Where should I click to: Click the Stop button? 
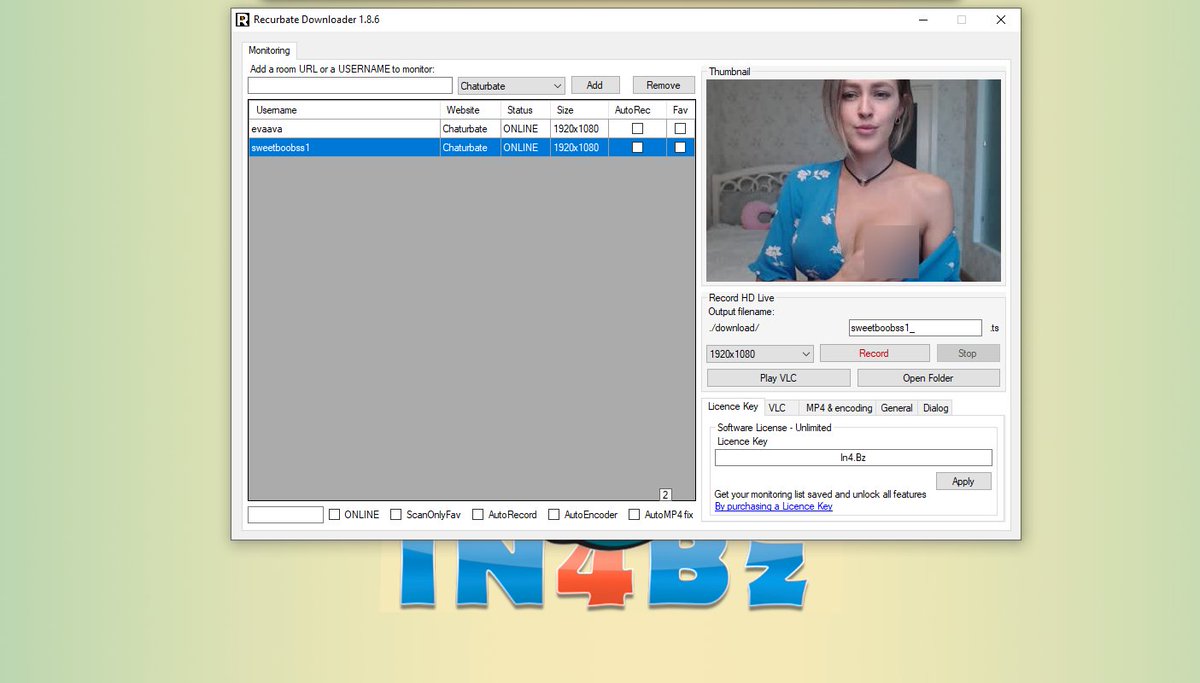point(967,354)
